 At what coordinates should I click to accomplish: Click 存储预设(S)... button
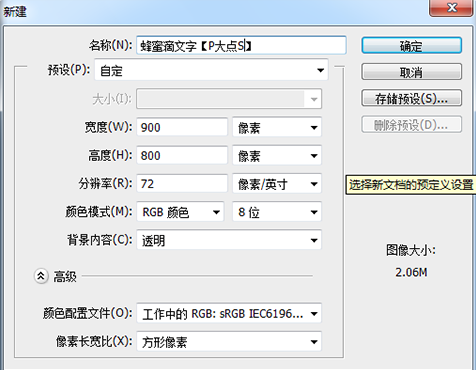point(411,98)
